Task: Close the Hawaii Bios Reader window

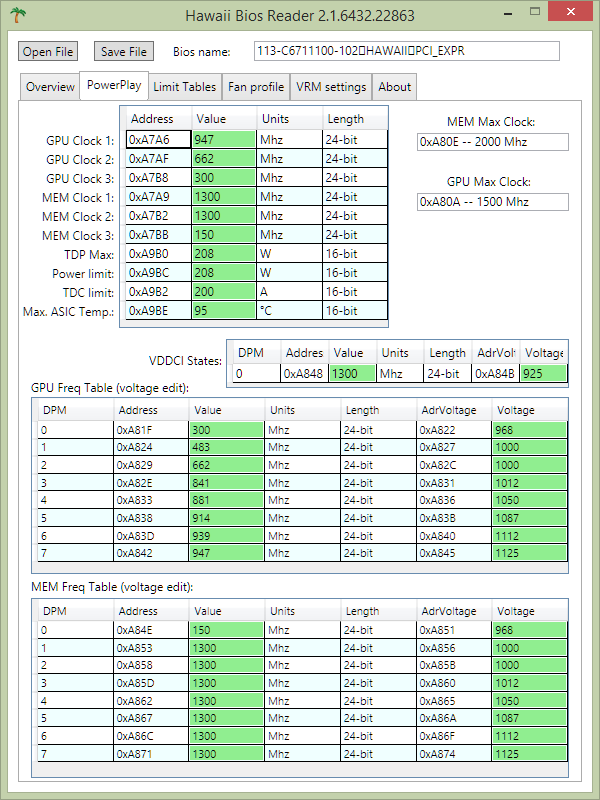Action: coord(570,11)
